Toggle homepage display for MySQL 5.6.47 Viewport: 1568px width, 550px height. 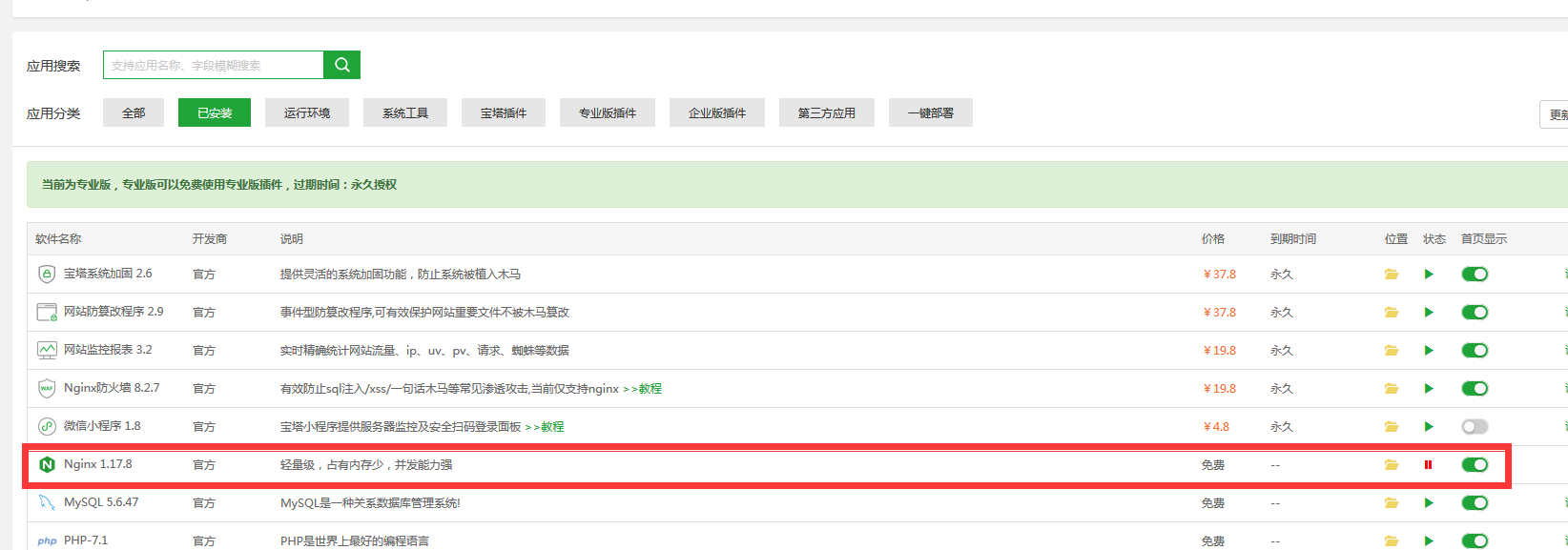coord(1475,503)
